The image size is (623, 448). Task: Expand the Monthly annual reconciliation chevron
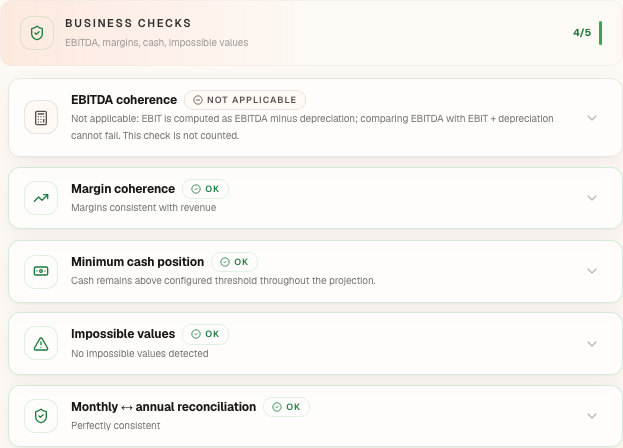click(592, 416)
